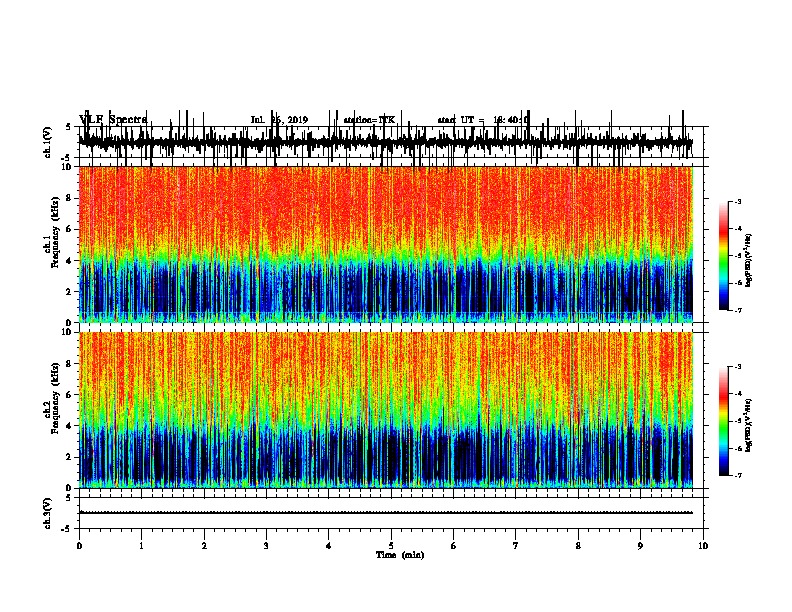
Task: Click time axis tick label "9"
Action: (640, 546)
